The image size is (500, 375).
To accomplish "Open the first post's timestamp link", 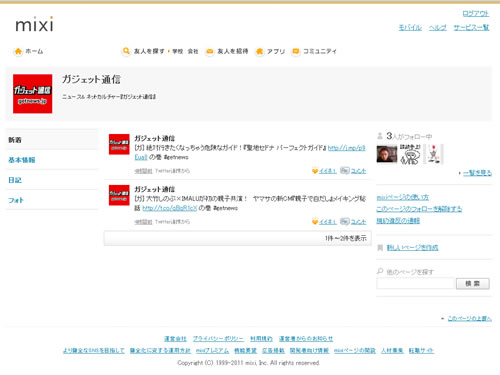I will tap(143, 171).
